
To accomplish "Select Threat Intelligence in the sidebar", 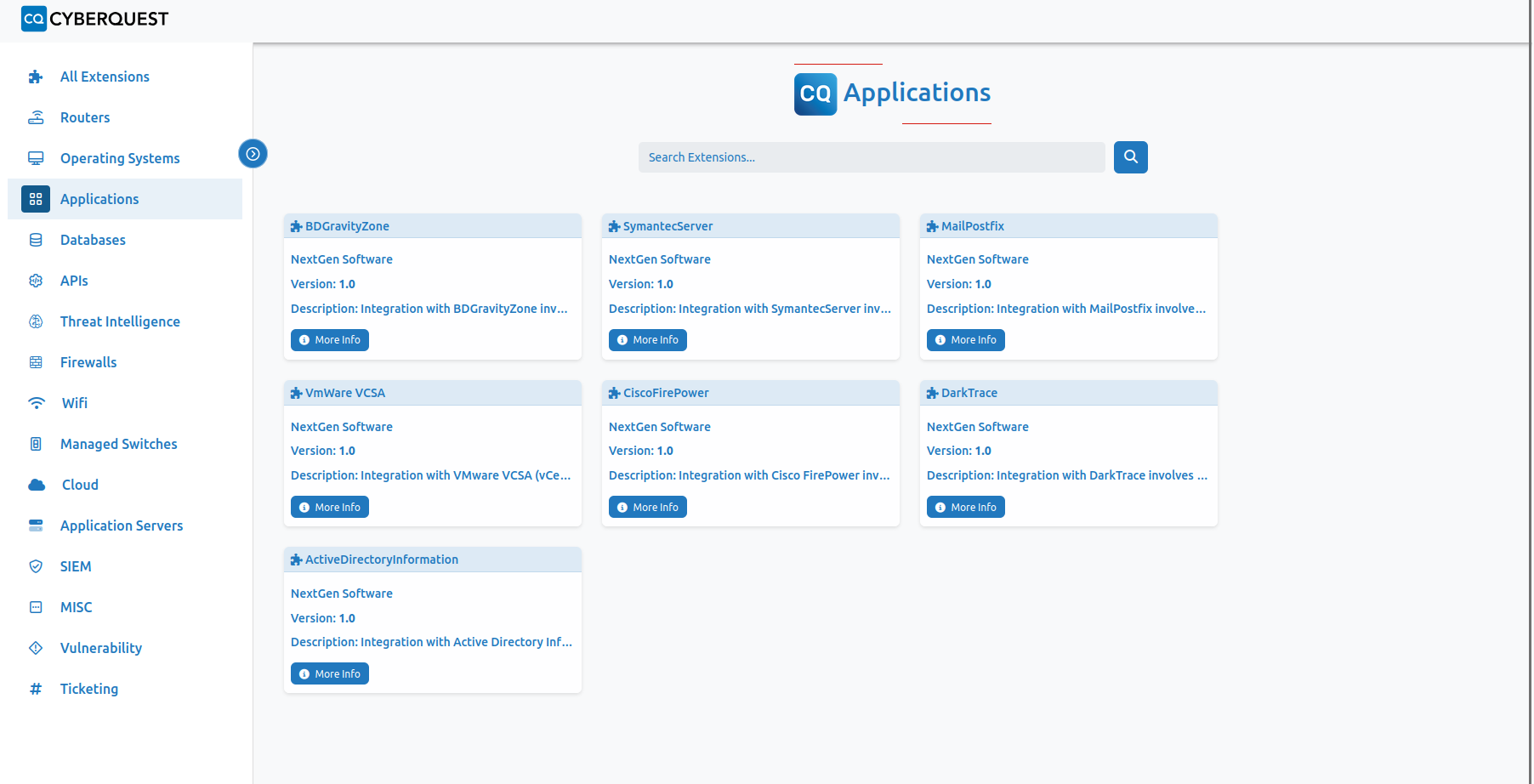I will [120, 321].
